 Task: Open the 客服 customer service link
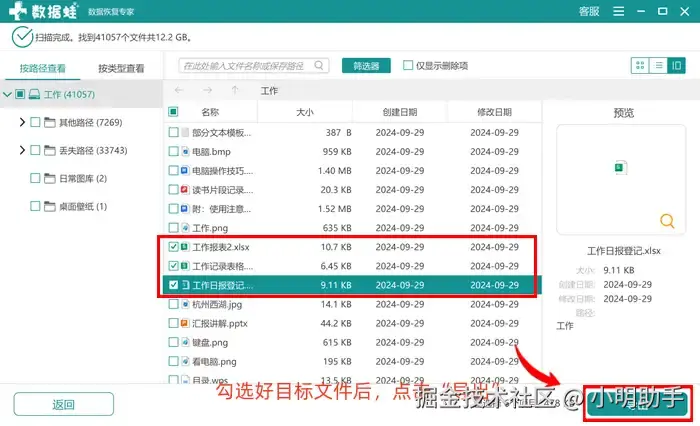tap(589, 11)
